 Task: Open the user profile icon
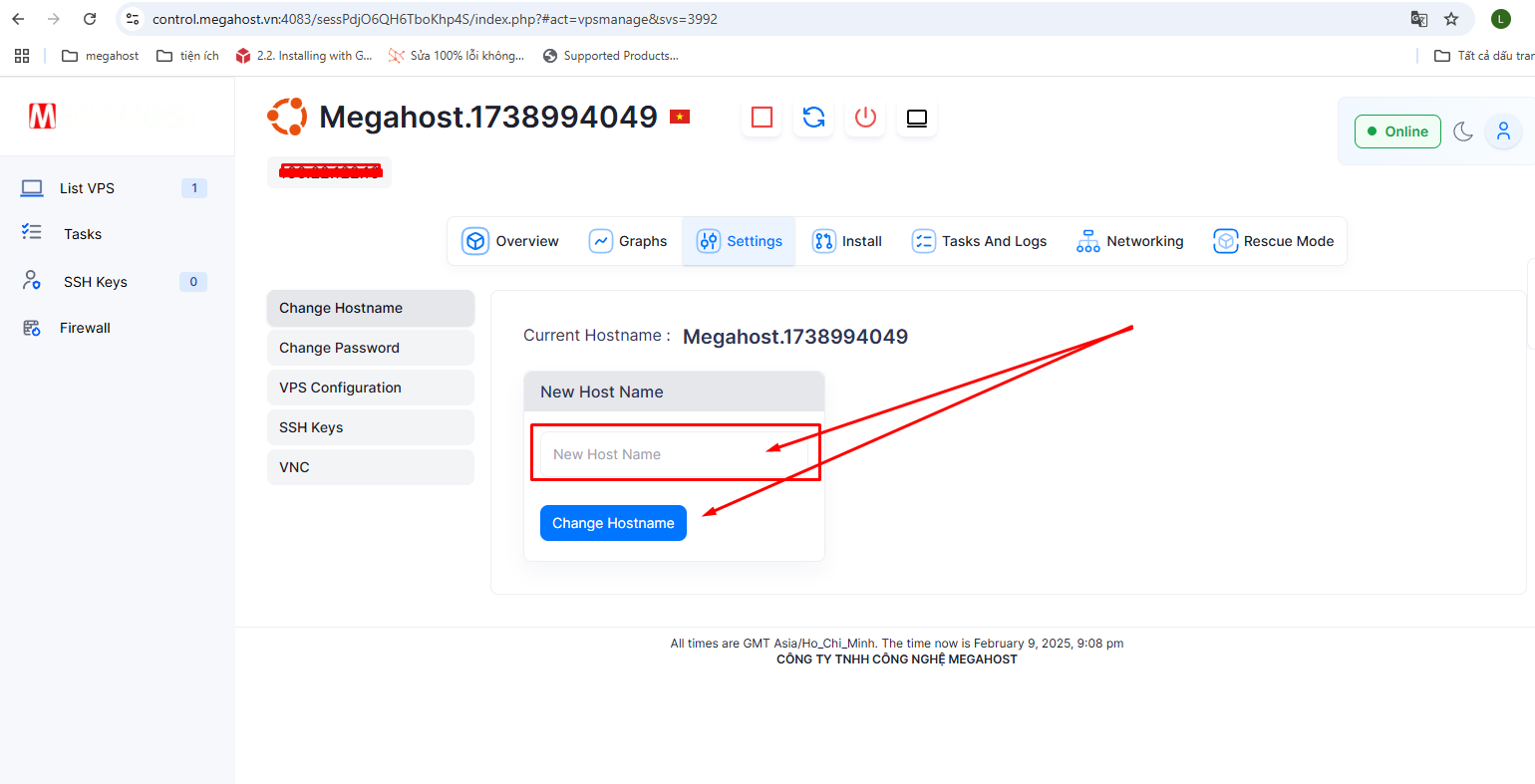coord(1503,131)
